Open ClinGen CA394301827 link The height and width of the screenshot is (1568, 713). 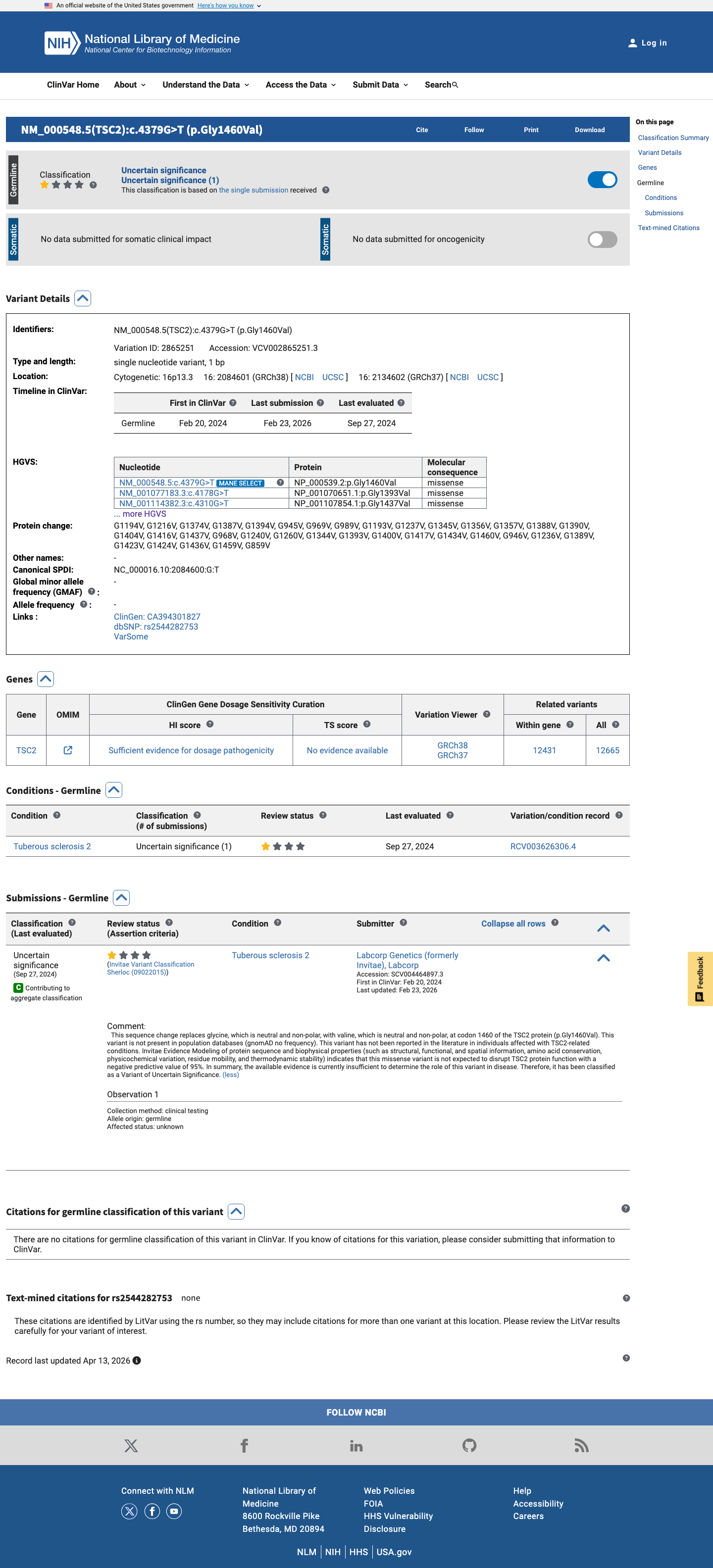(x=157, y=617)
